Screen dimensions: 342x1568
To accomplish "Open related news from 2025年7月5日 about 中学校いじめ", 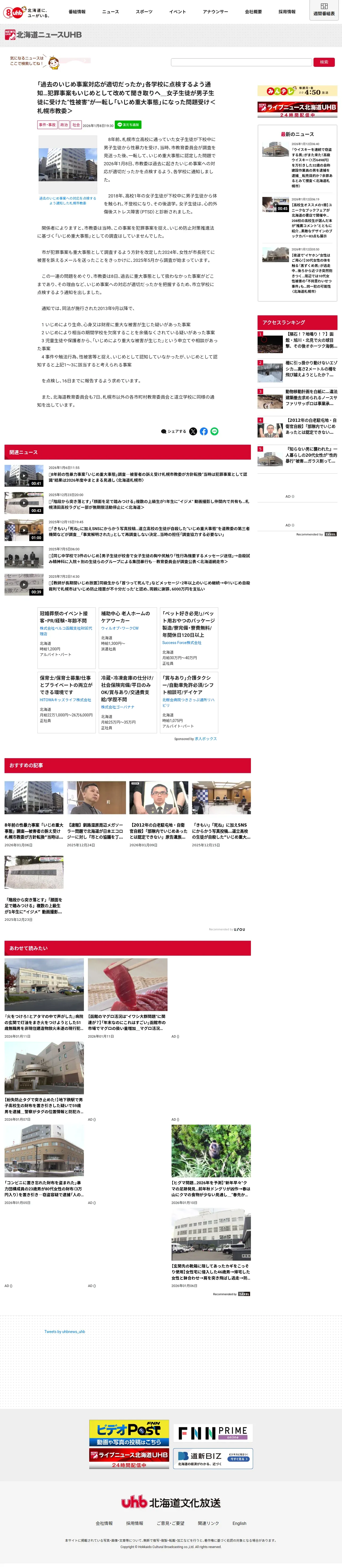I will coord(127,557).
